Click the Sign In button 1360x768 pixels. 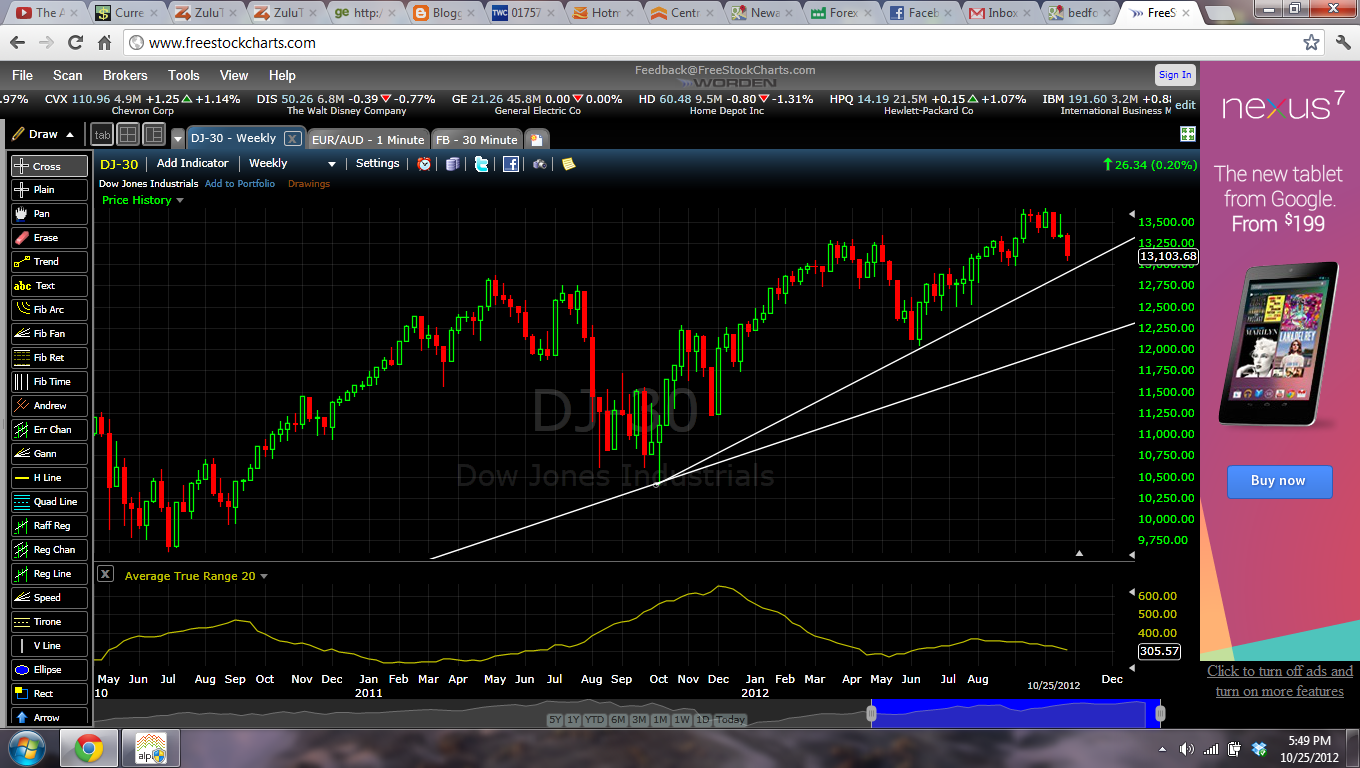1175,75
